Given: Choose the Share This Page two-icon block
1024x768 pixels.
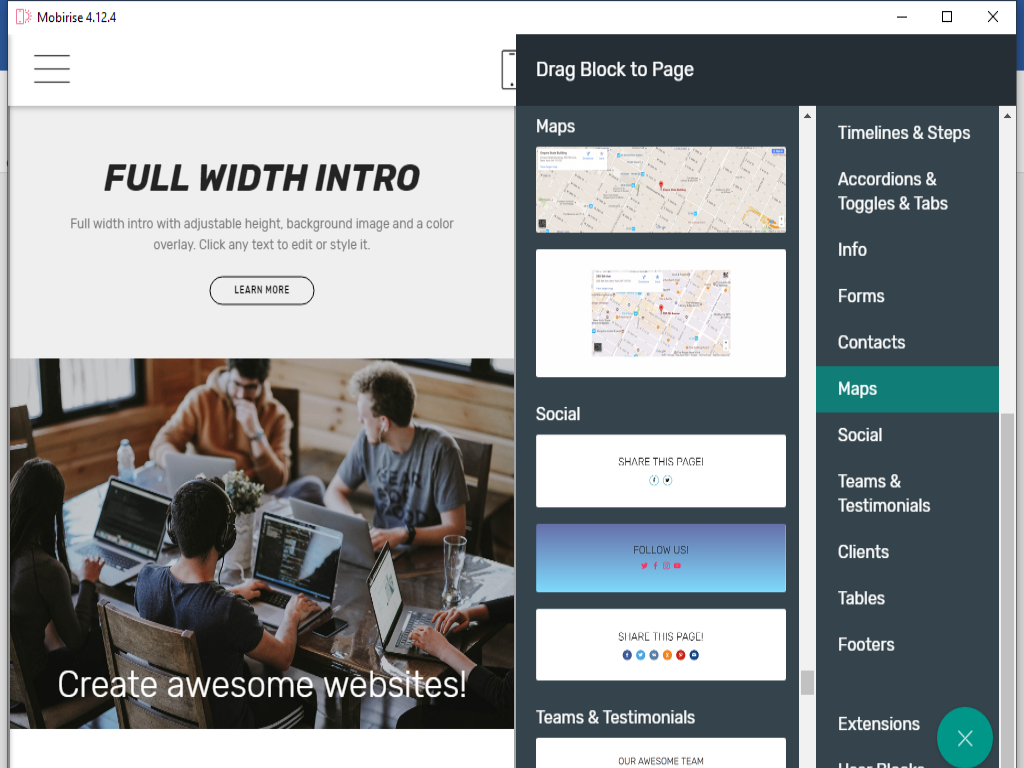Looking at the screenshot, I should pyautogui.click(x=660, y=471).
